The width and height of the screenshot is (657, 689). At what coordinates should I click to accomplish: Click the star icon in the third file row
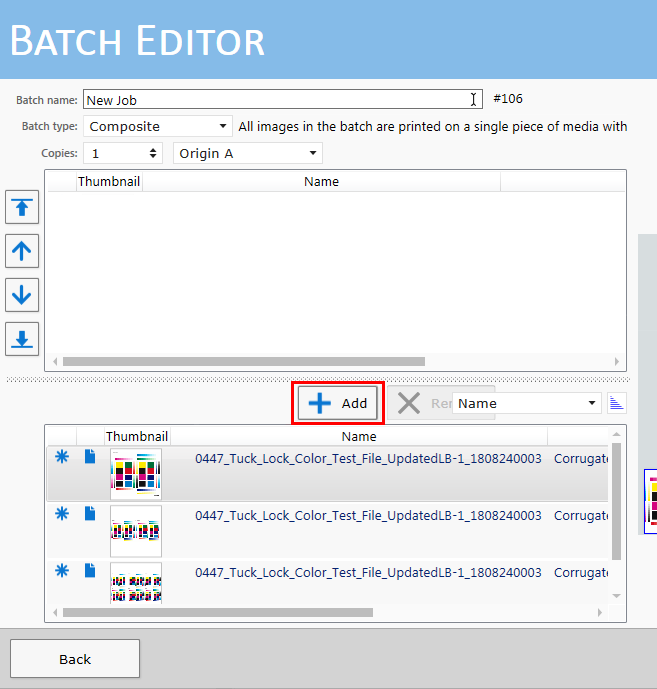pos(62,571)
